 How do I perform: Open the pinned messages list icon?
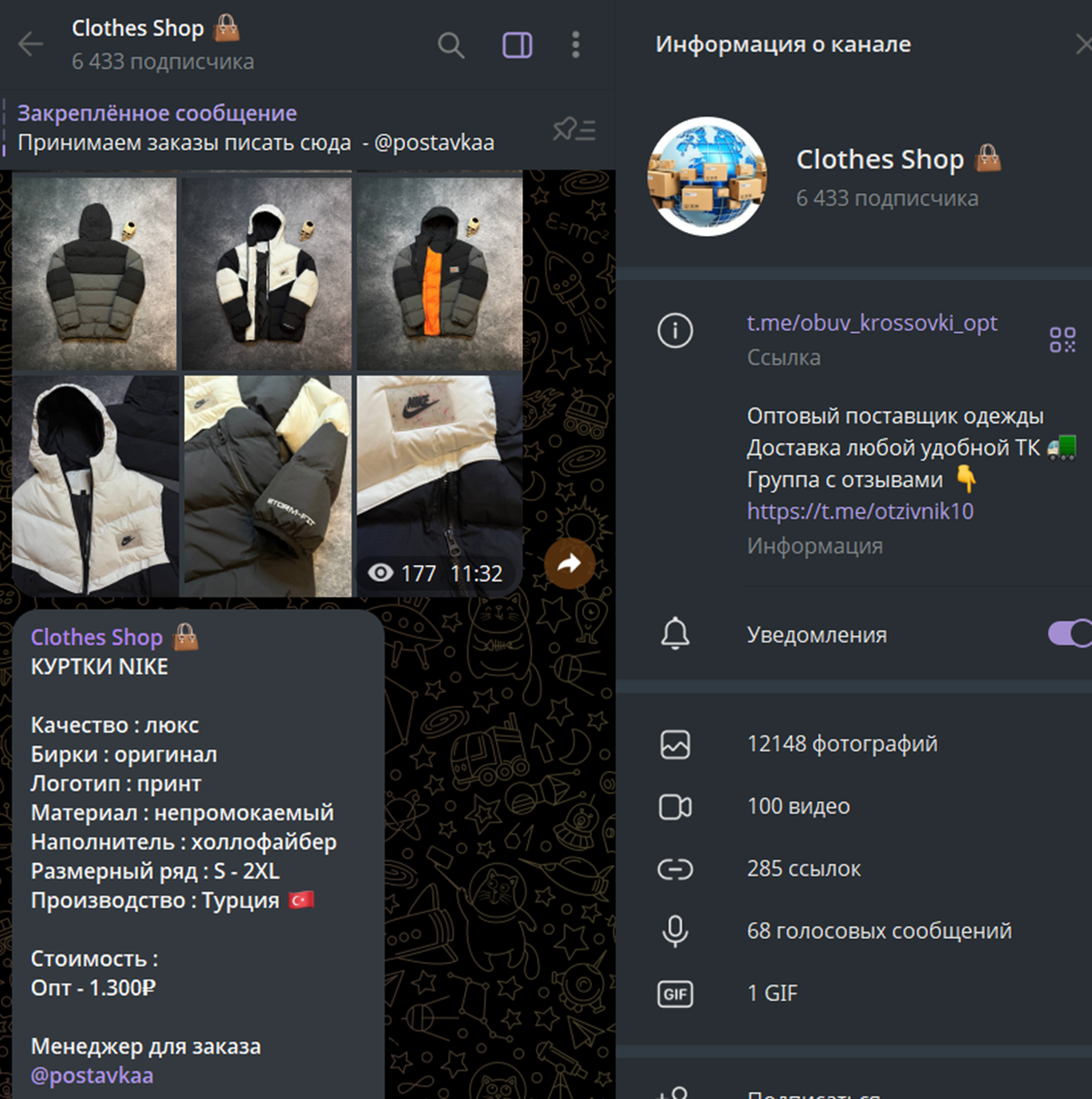[574, 130]
